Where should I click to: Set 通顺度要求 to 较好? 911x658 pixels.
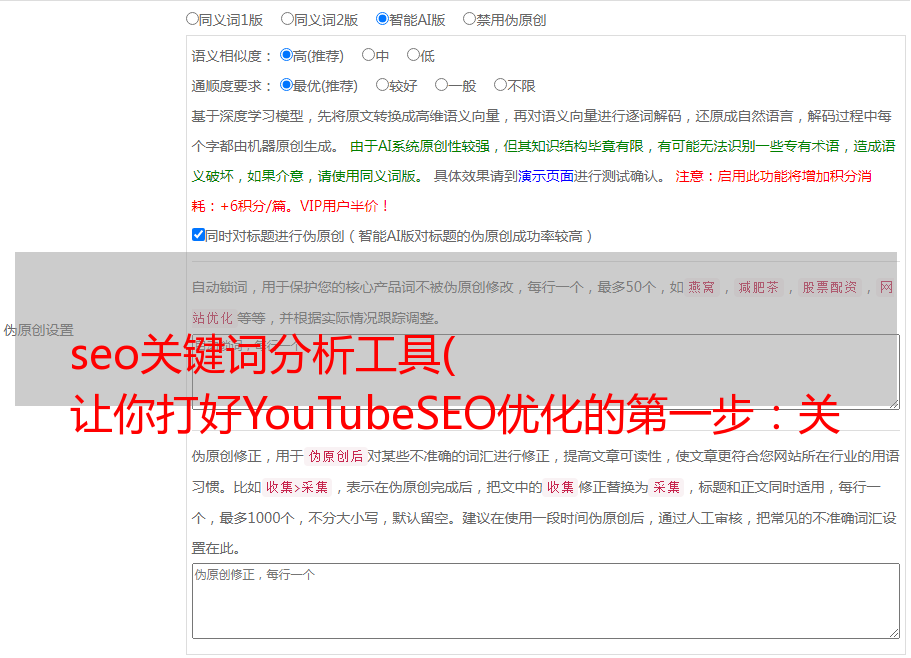click(382, 85)
